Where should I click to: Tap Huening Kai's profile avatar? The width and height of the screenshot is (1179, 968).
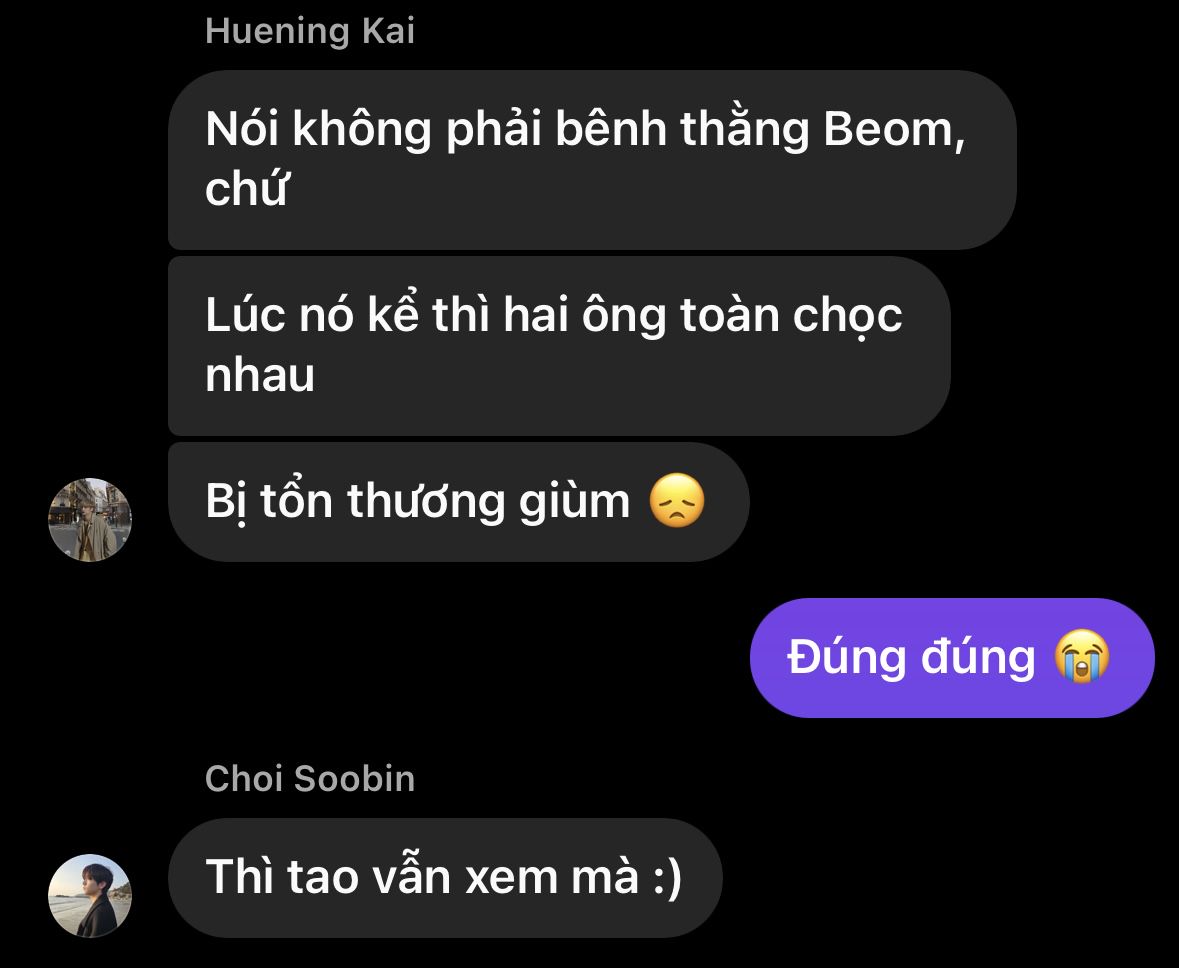(90, 520)
